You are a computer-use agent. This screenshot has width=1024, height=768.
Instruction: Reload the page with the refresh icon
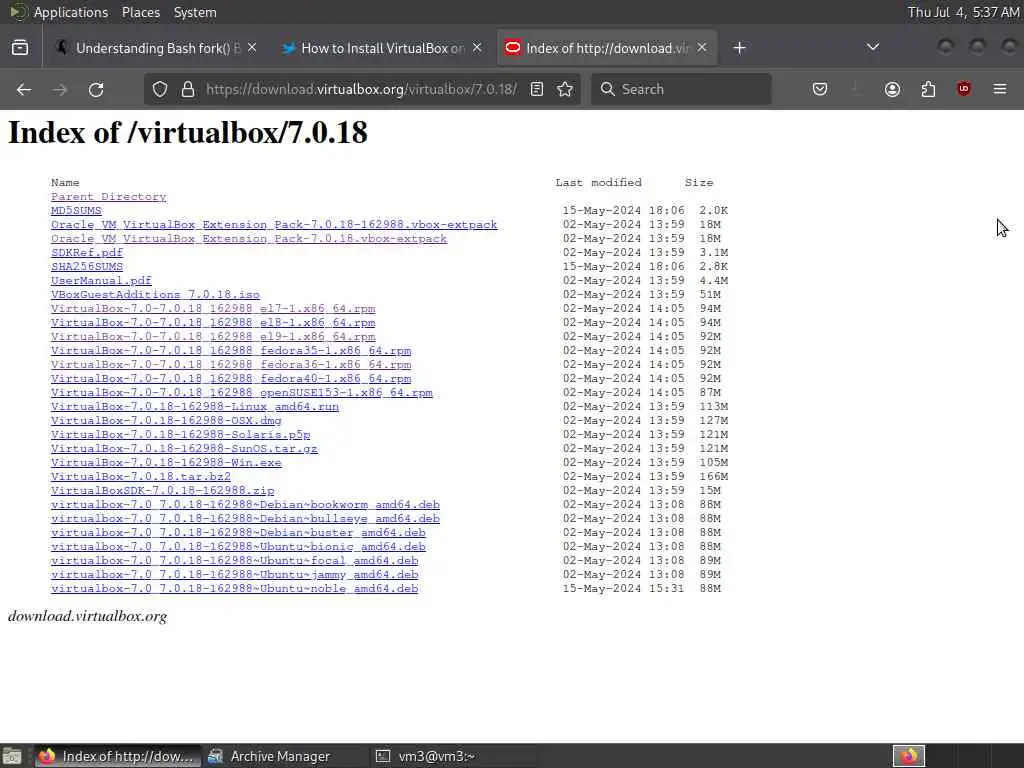pyautogui.click(x=96, y=89)
